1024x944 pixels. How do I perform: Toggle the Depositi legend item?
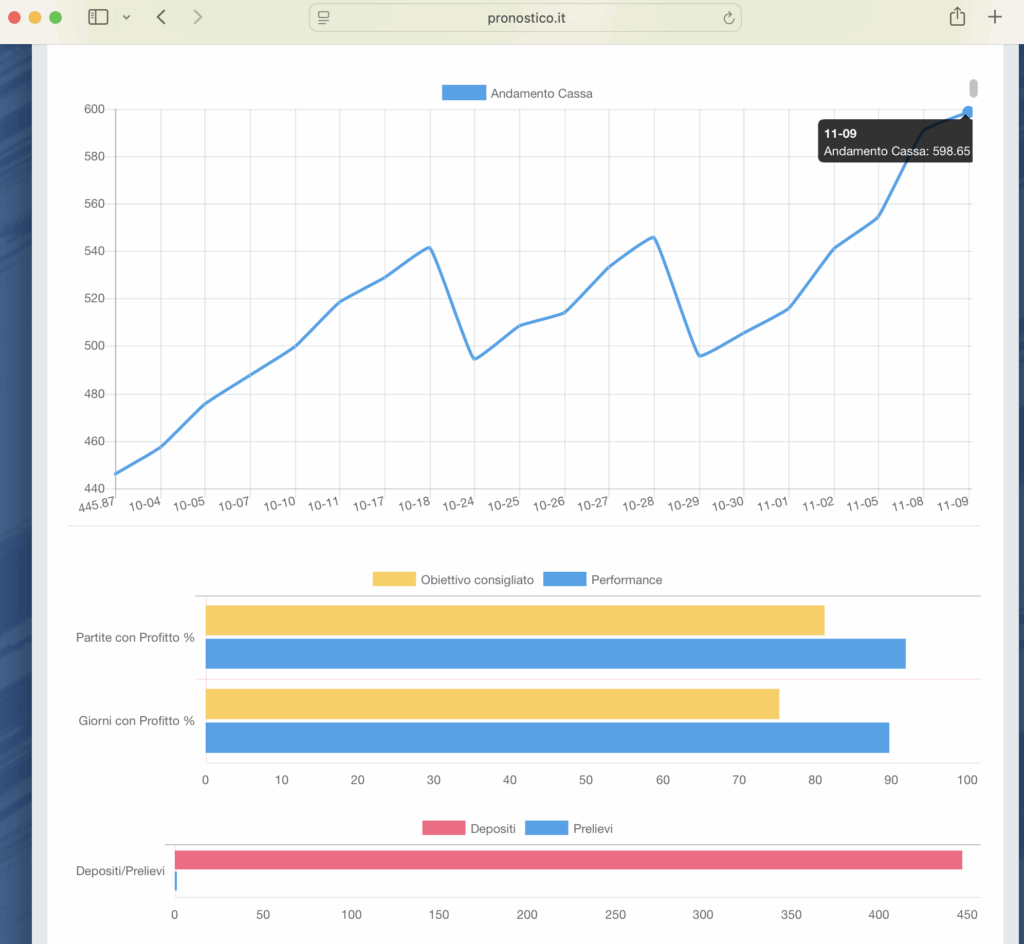469,828
